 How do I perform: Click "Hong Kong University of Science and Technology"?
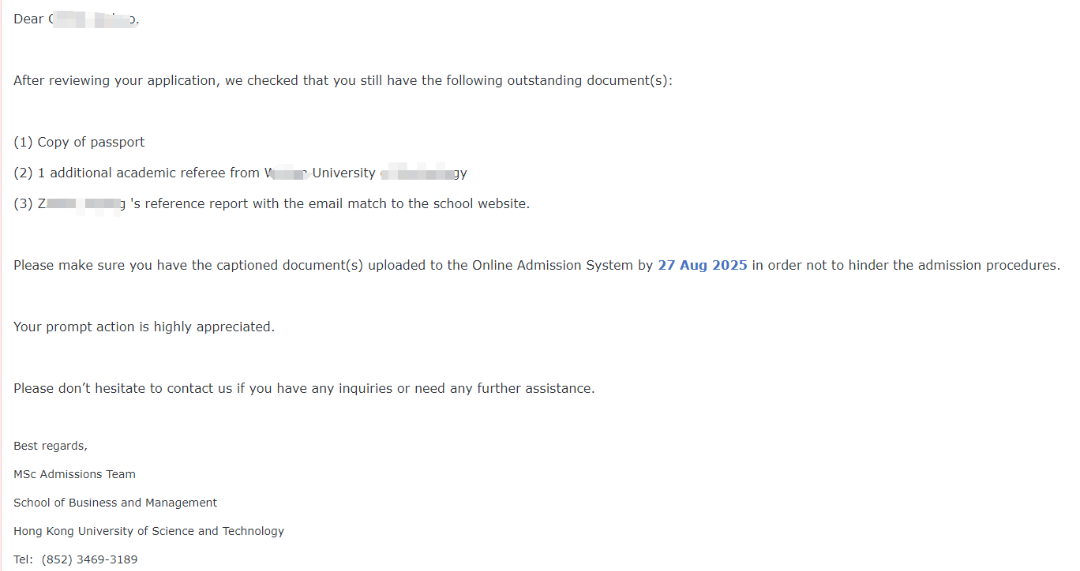click(x=149, y=531)
